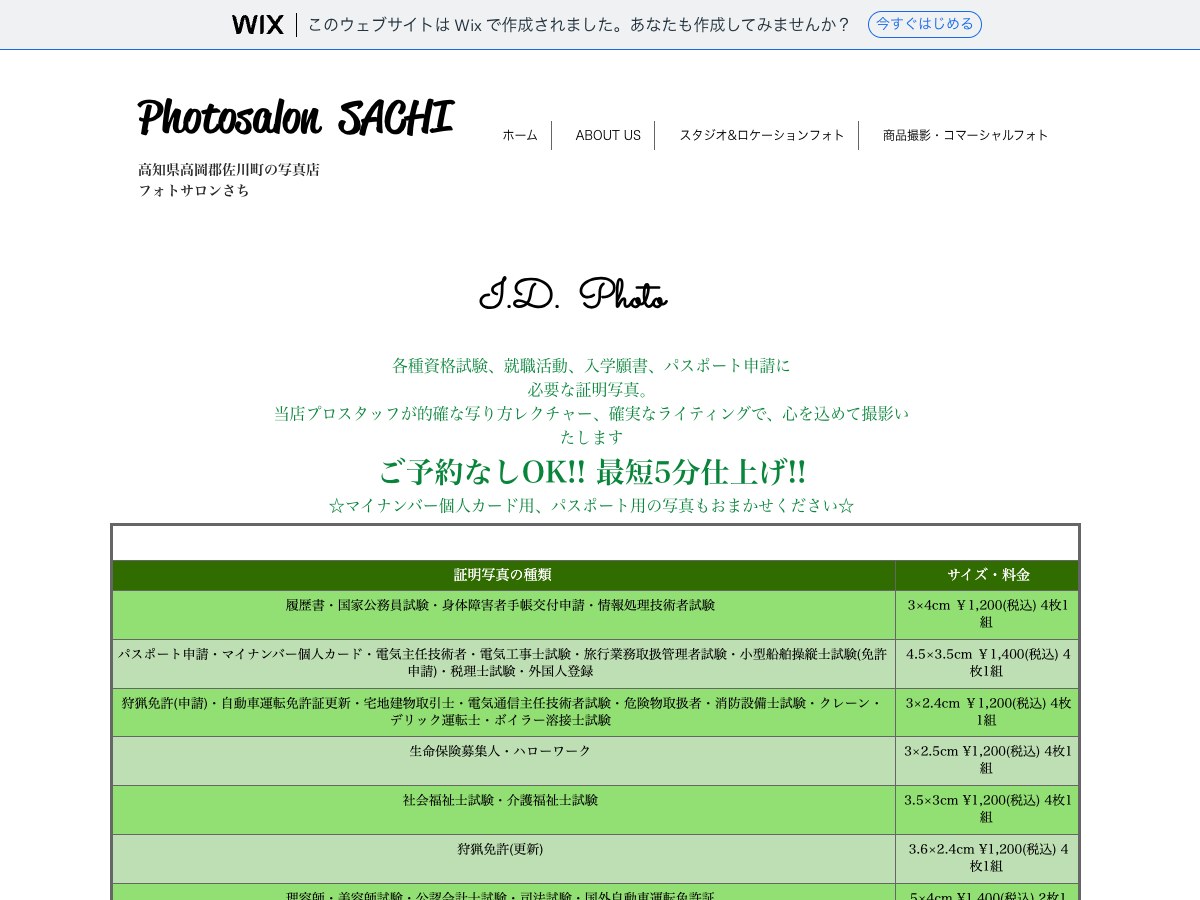Open スタジオ&ロケーションフォト menu

(762, 135)
